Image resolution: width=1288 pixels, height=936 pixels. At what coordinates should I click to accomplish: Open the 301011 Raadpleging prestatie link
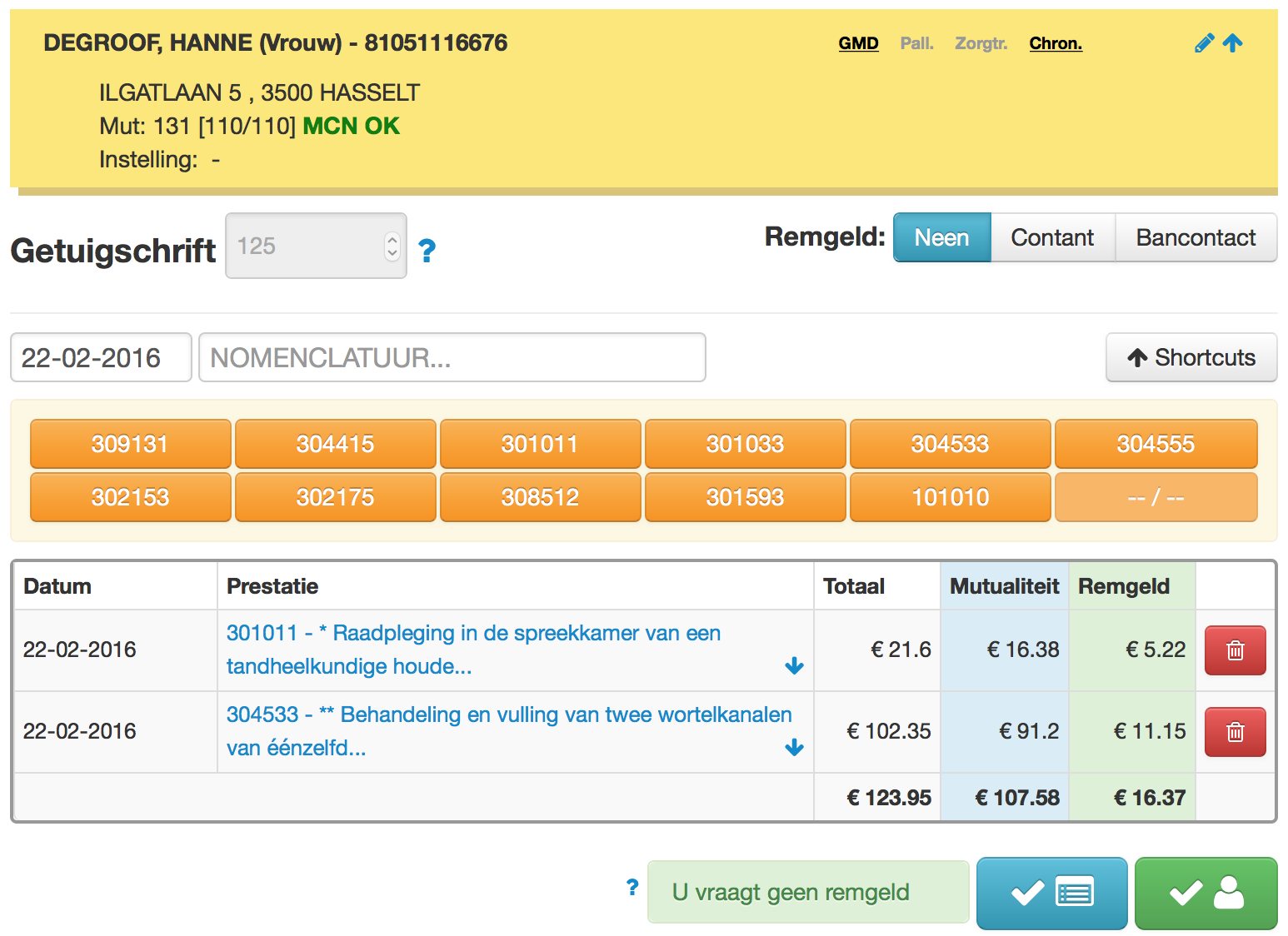pyautogui.click(x=473, y=650)
